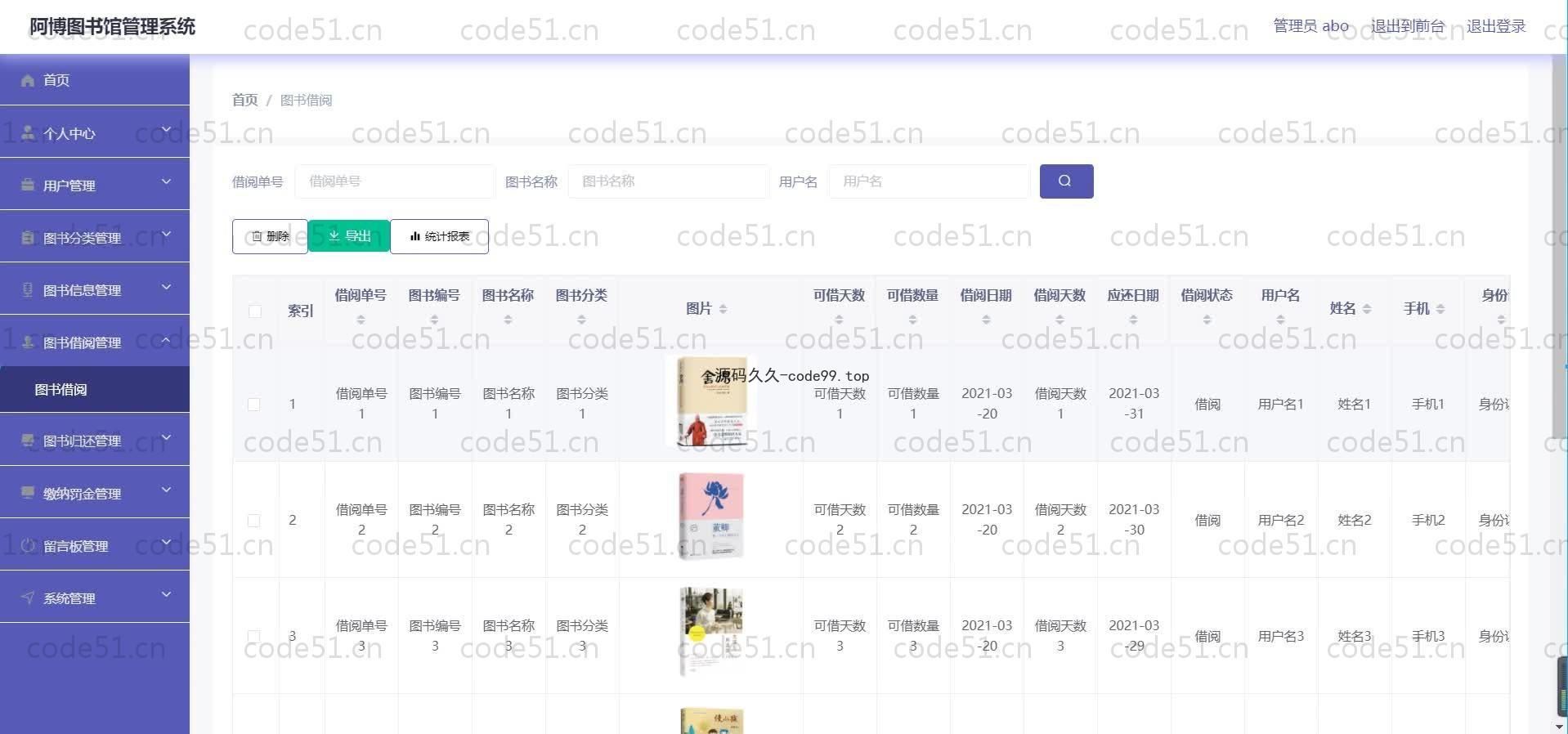The width and height of the screenshot is (1568, 734).
Task: Click the 删除 button
Action: pos(270,236)
